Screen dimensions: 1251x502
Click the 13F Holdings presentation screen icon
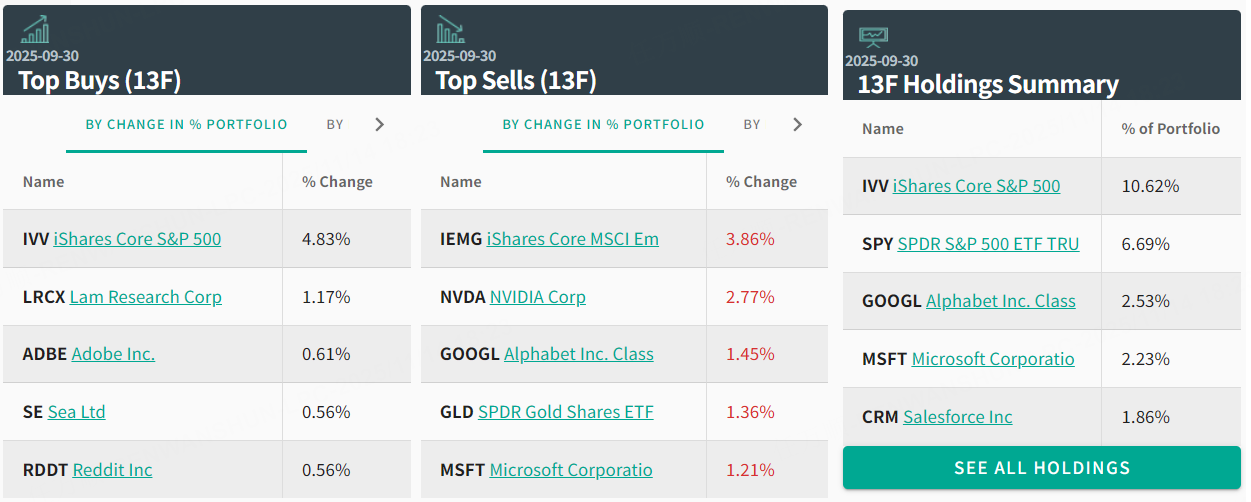click(x=873, y=38)
